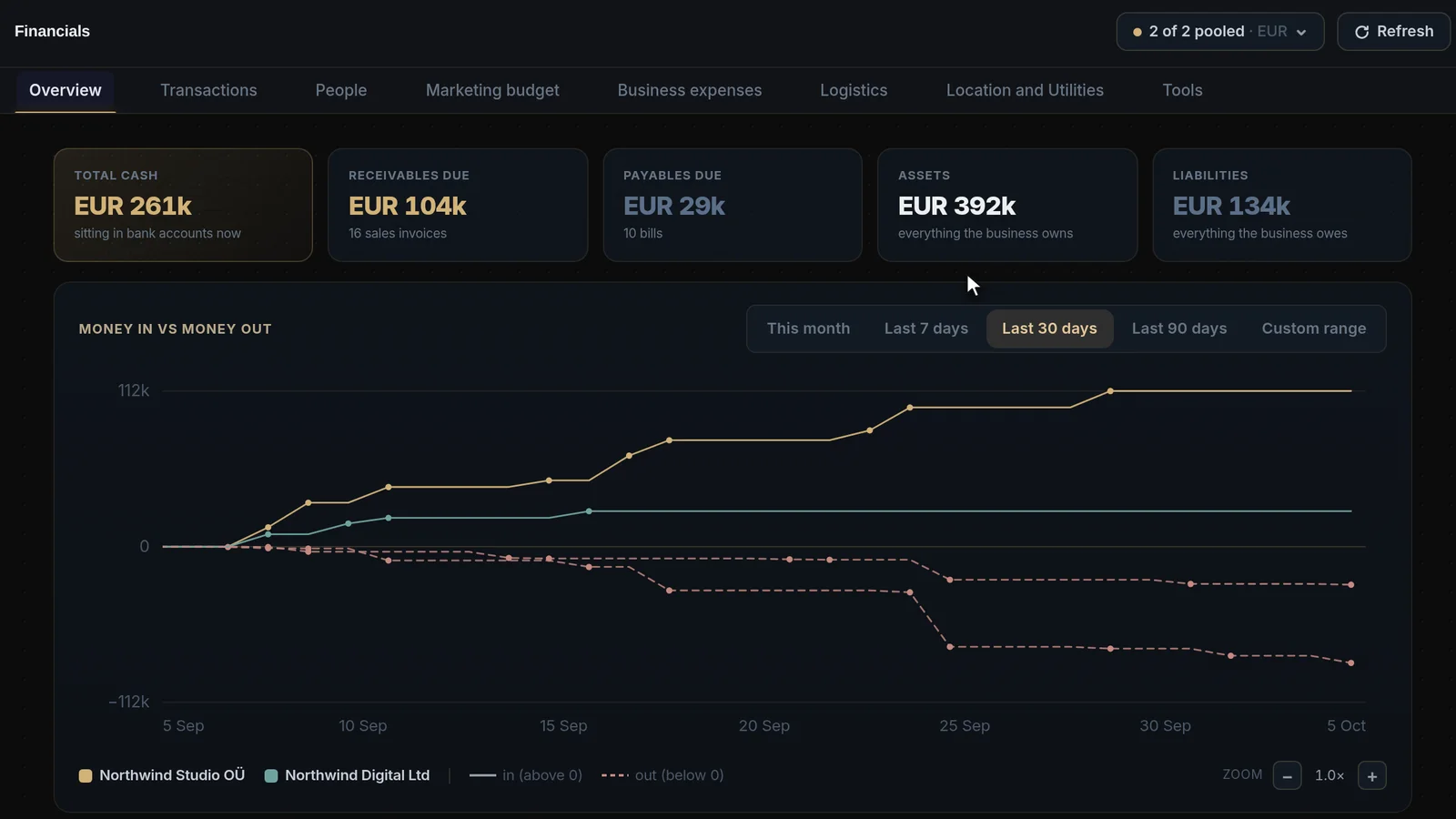The height and width of the screenshot is (819, 1456).
Task: Click the peak point on 112k line
Action: coord(1110,391)
